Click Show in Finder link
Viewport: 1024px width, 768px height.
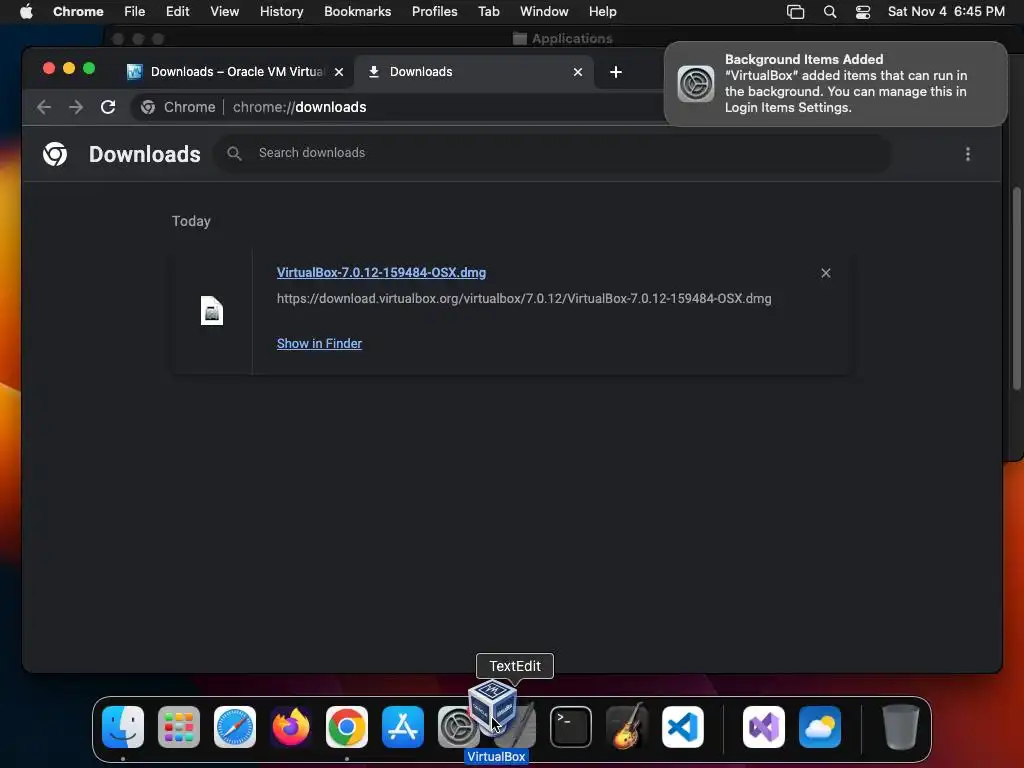pyautogui.click(x=319, y=344)
